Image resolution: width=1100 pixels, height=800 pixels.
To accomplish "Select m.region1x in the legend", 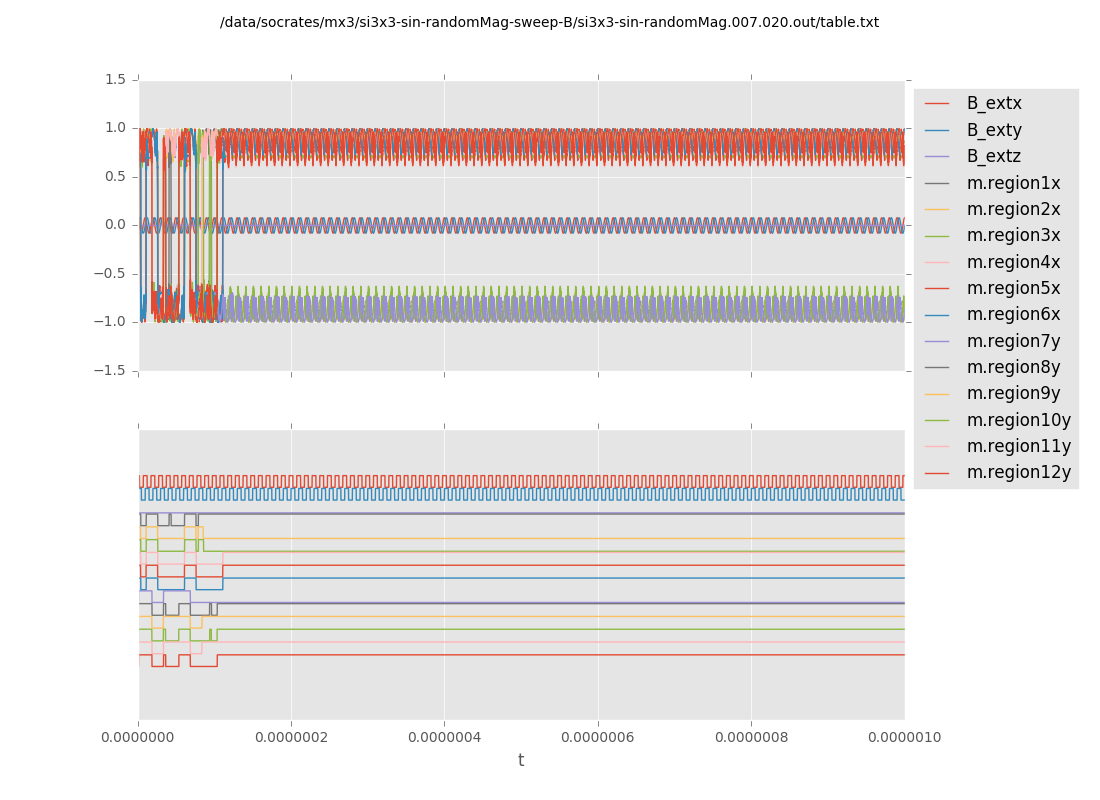I will tap(1013, 183).
